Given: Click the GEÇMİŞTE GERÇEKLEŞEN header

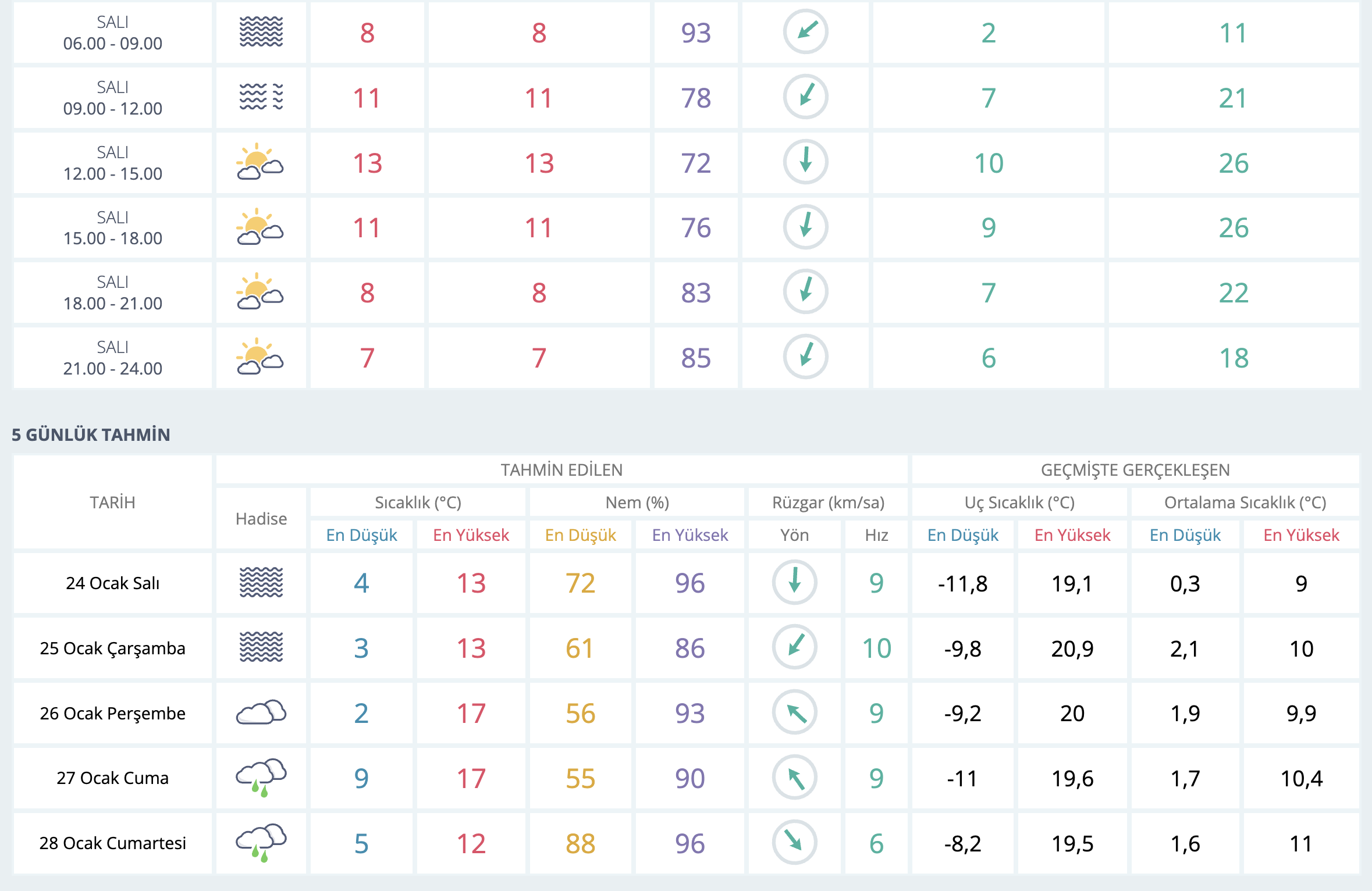Looking at the screenshot, I should tap(1135, 470).
